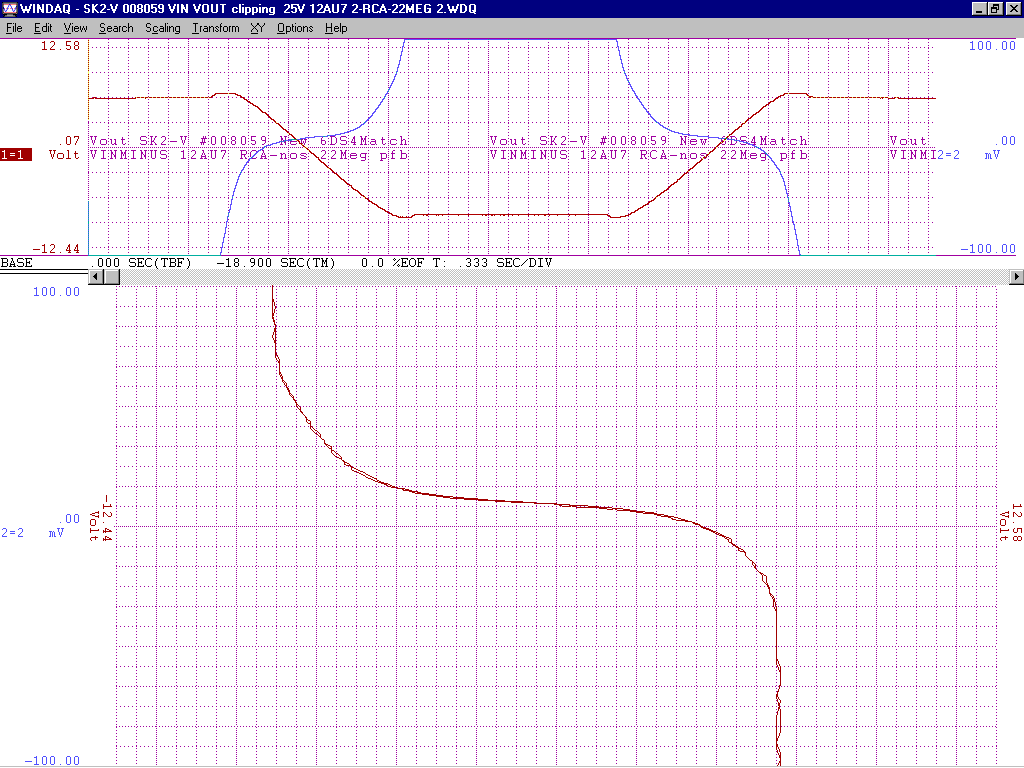Open the Help menu
1024x768 pixels.
point(336,28)
